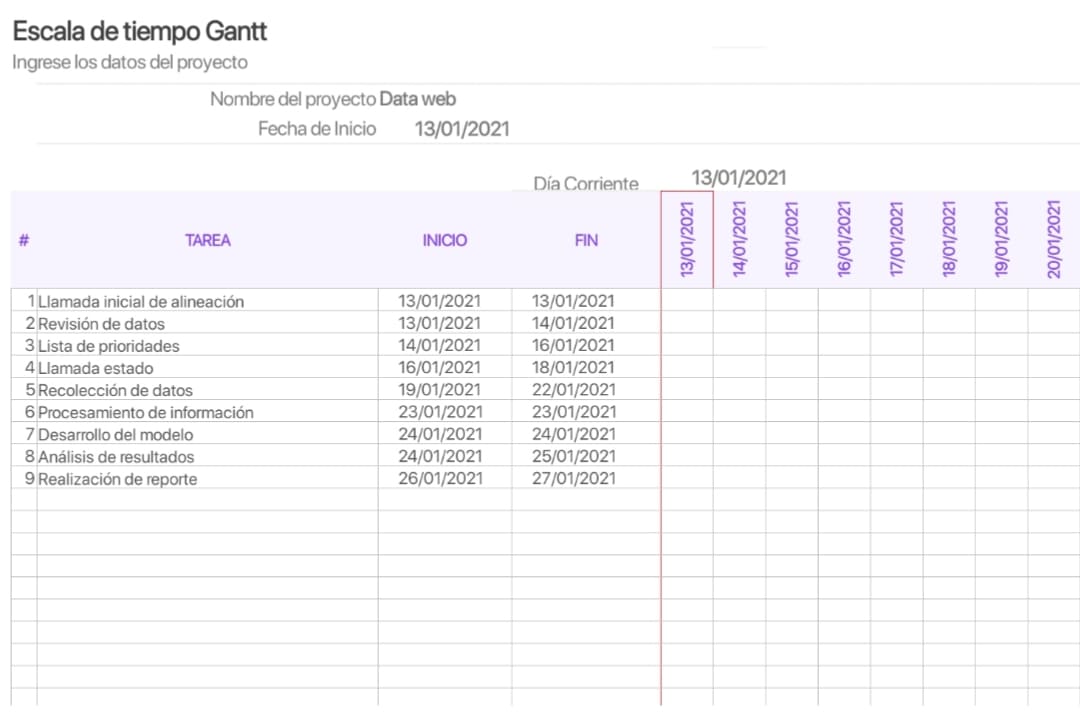Select the "Llamada inicial de alineación" task cell
Image resolution: width=1080 pixels, height=714 pixels.
coord(141,301)
